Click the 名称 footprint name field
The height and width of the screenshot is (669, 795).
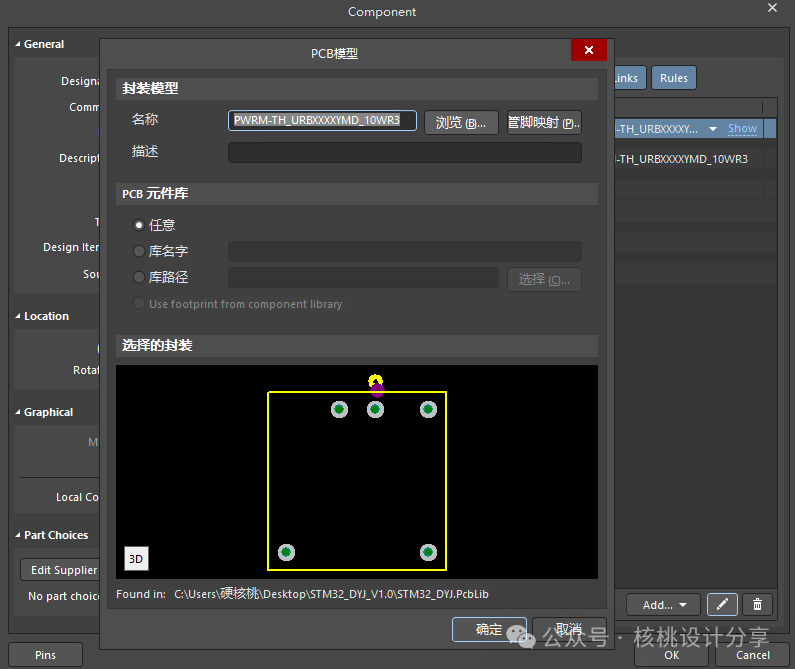(x=323, y=121)
